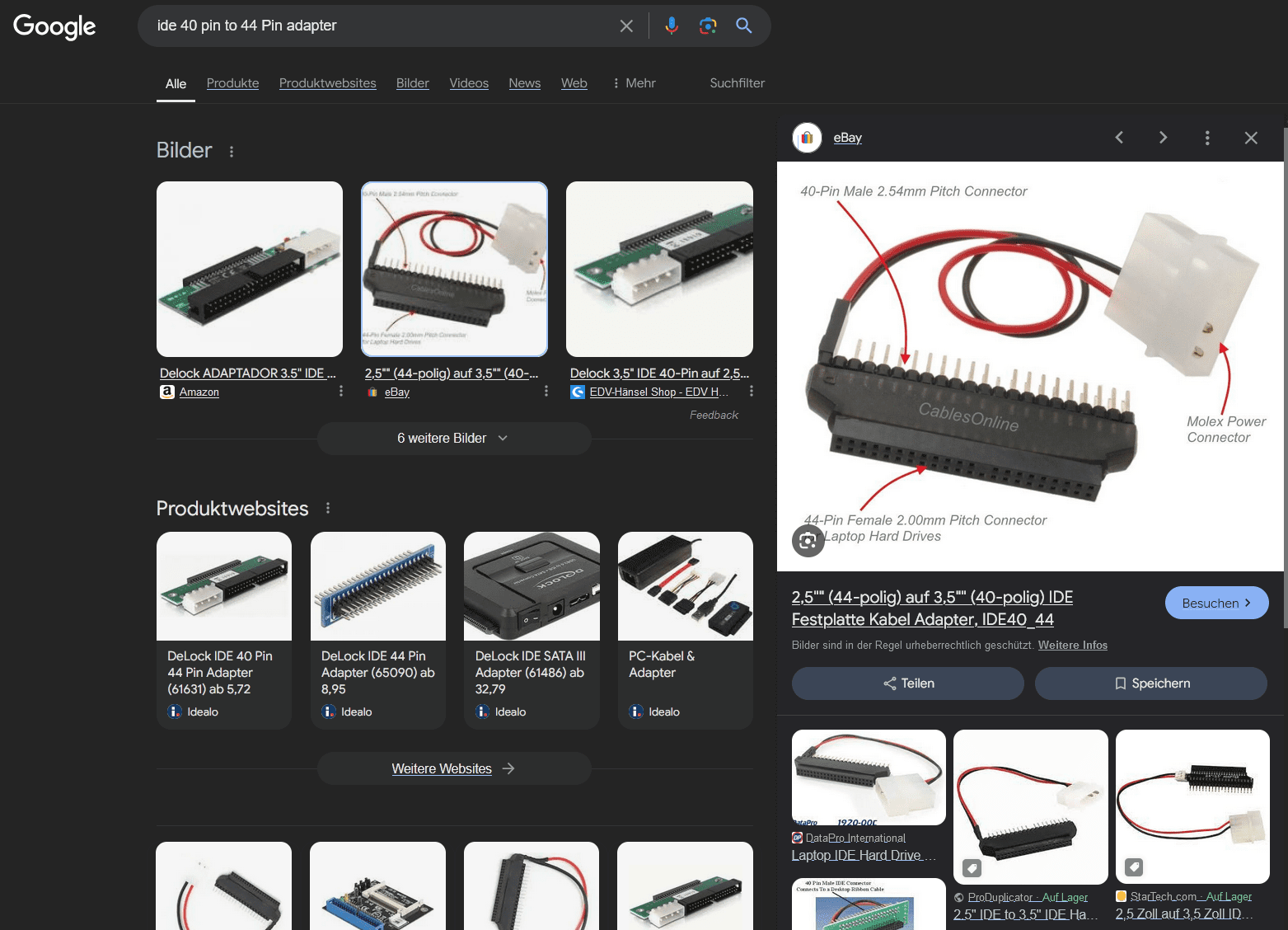Open 2.5" IDE to 3.5" IDE ProDuplicator link
The image size is (1288, 930).
[x=1026, y=914]
